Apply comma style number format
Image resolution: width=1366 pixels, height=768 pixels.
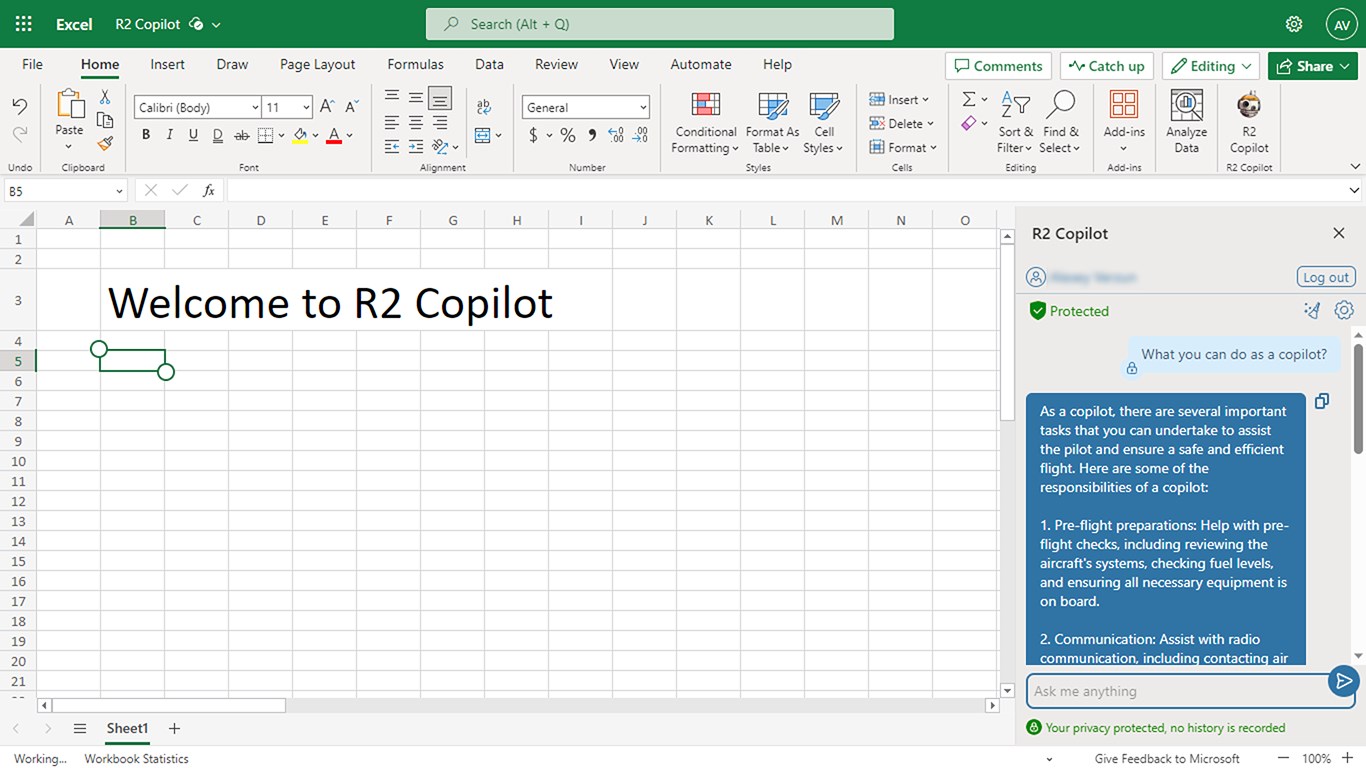[592, 135]
